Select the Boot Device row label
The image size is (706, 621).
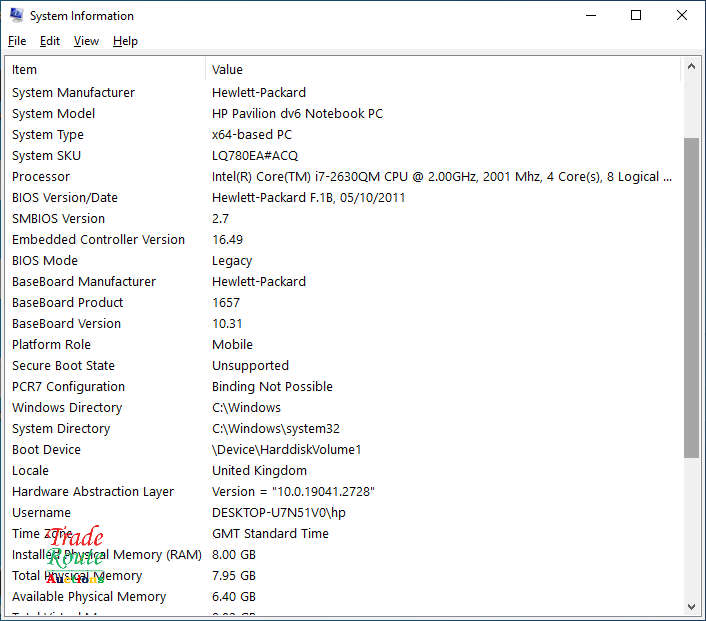(x=46, y=450)
